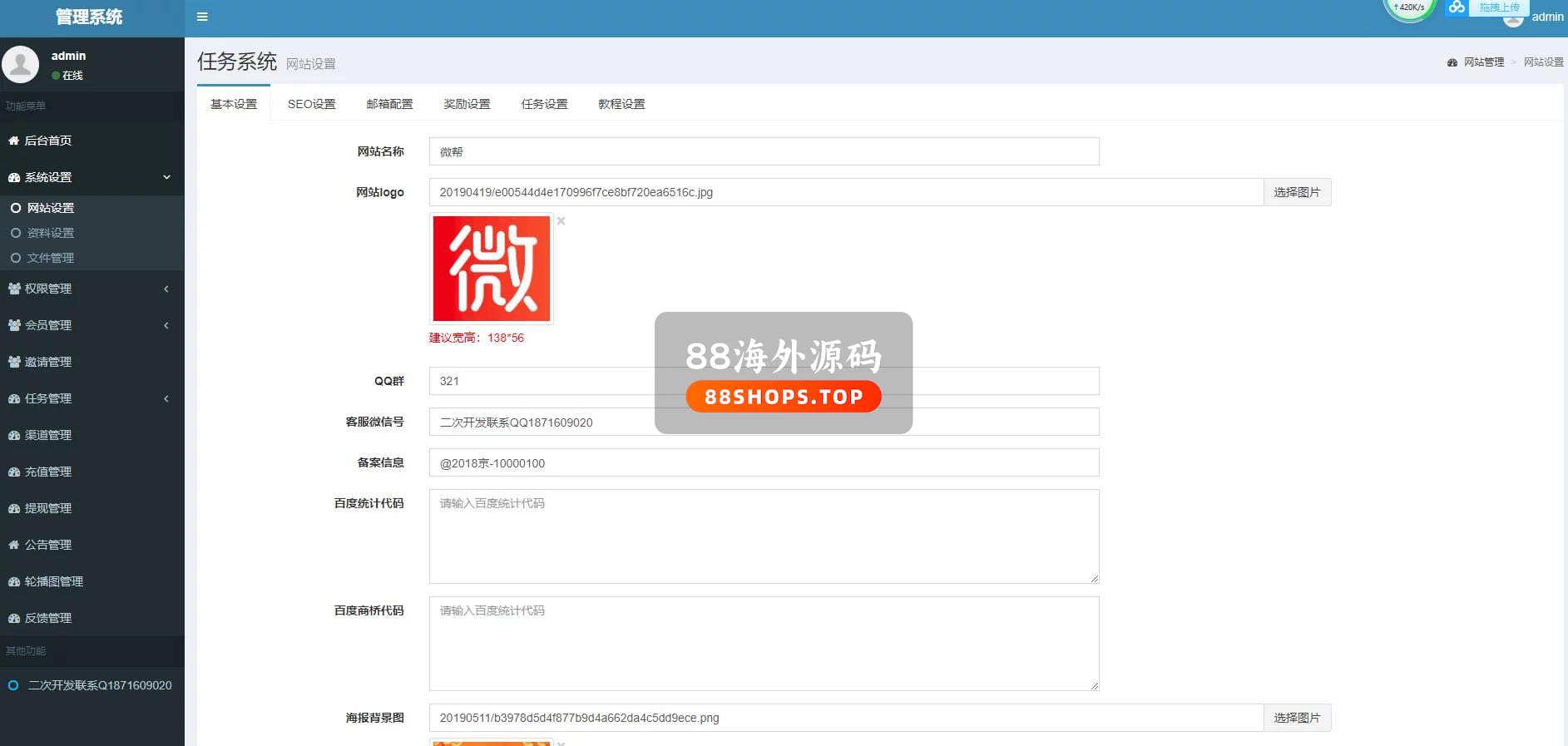This screenshot has height=746, width=1568.
Task: Expand the 权限管理 chevron
Action: coord(166,289)
